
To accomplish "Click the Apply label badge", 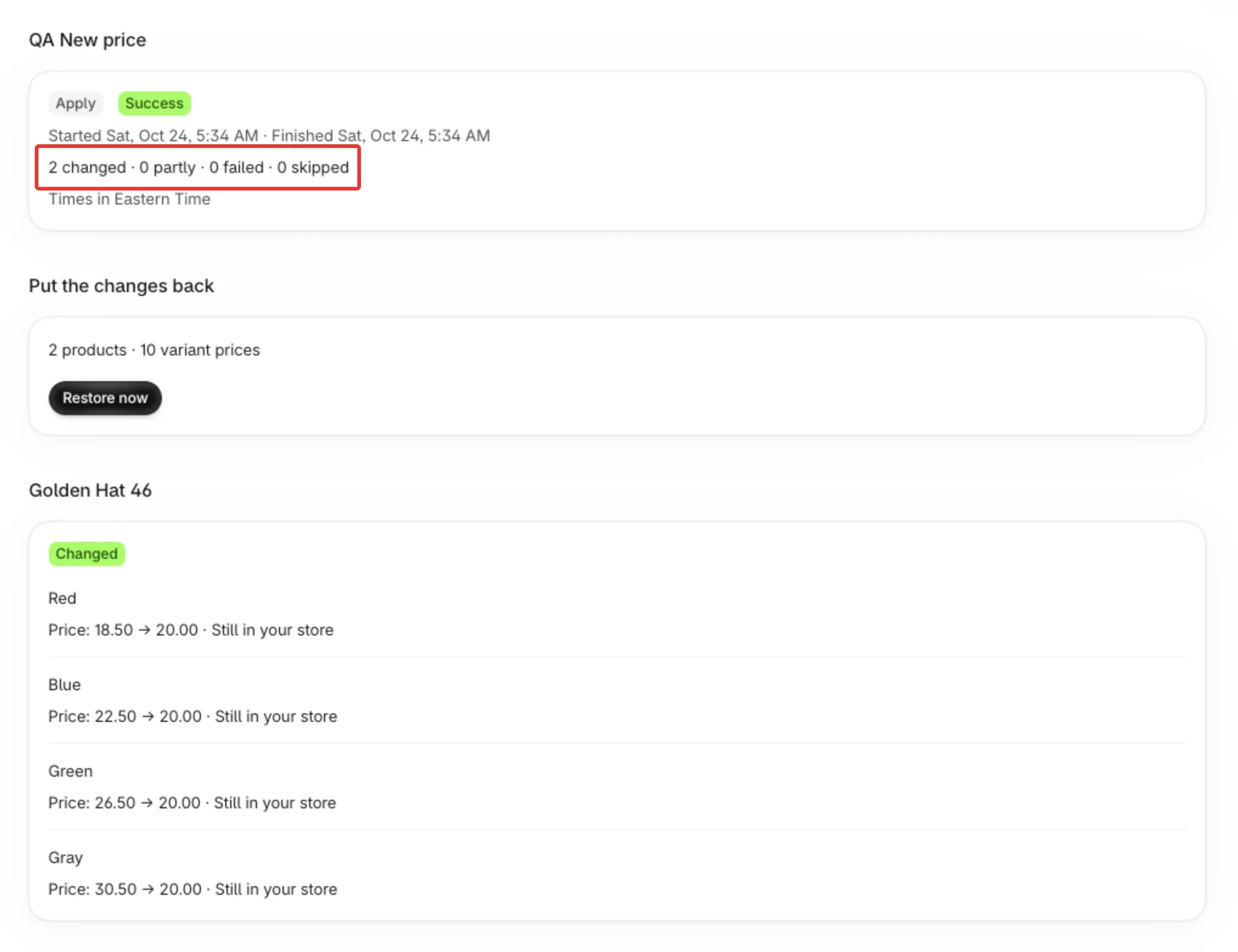I will tap(75, 103).
